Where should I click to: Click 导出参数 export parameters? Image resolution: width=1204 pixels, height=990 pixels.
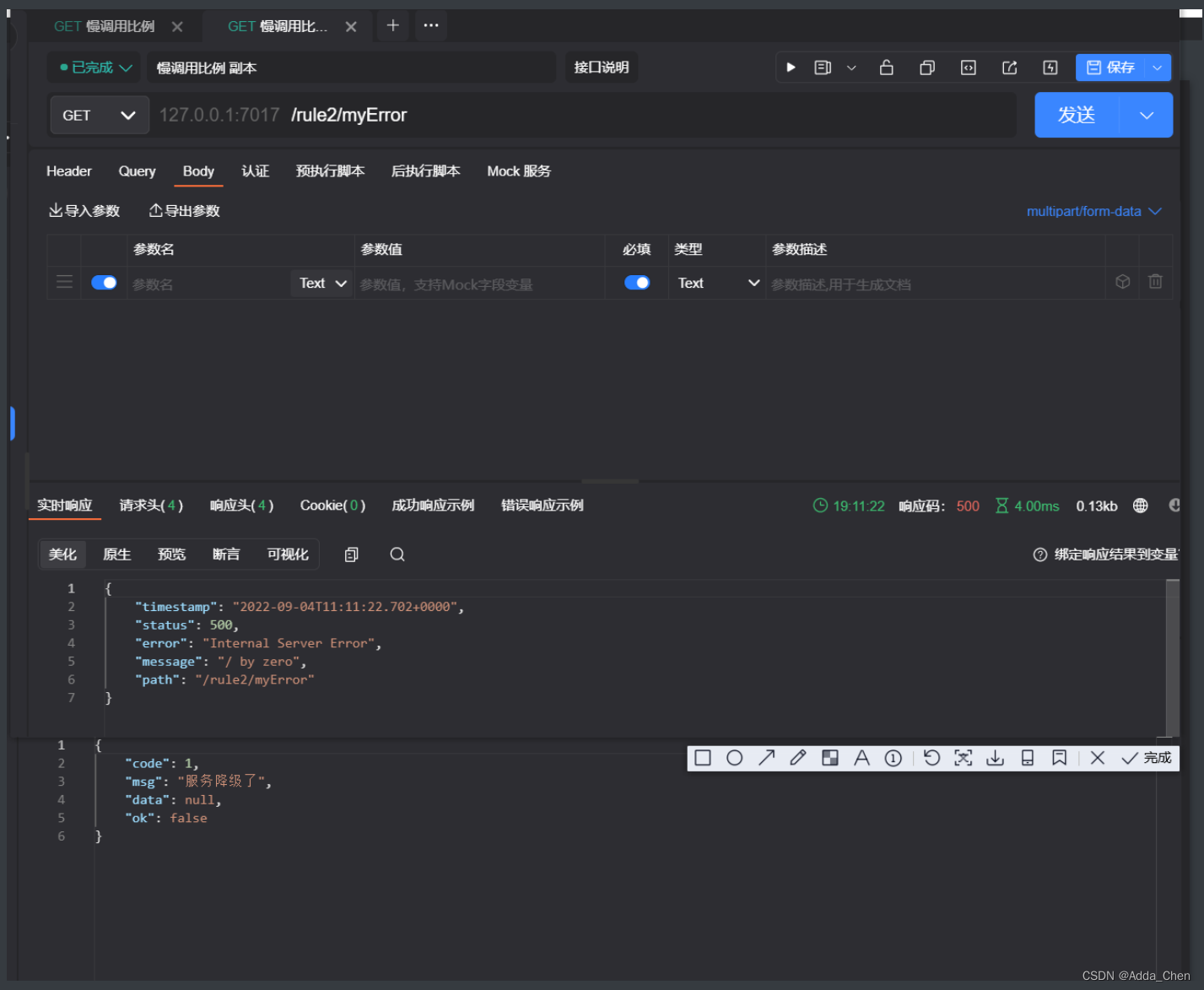point(185,211)
